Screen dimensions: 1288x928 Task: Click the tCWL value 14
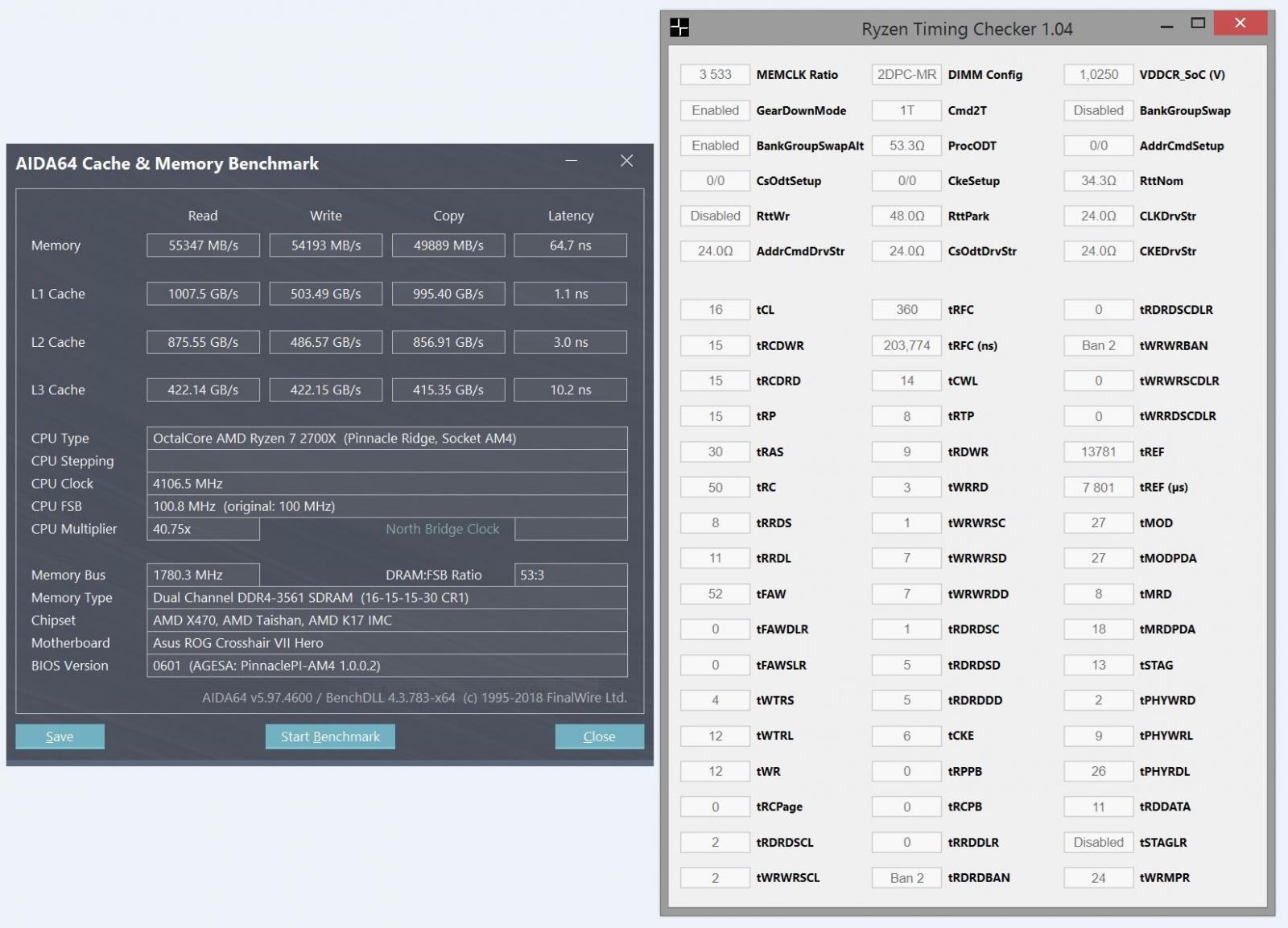pos(906,381)
